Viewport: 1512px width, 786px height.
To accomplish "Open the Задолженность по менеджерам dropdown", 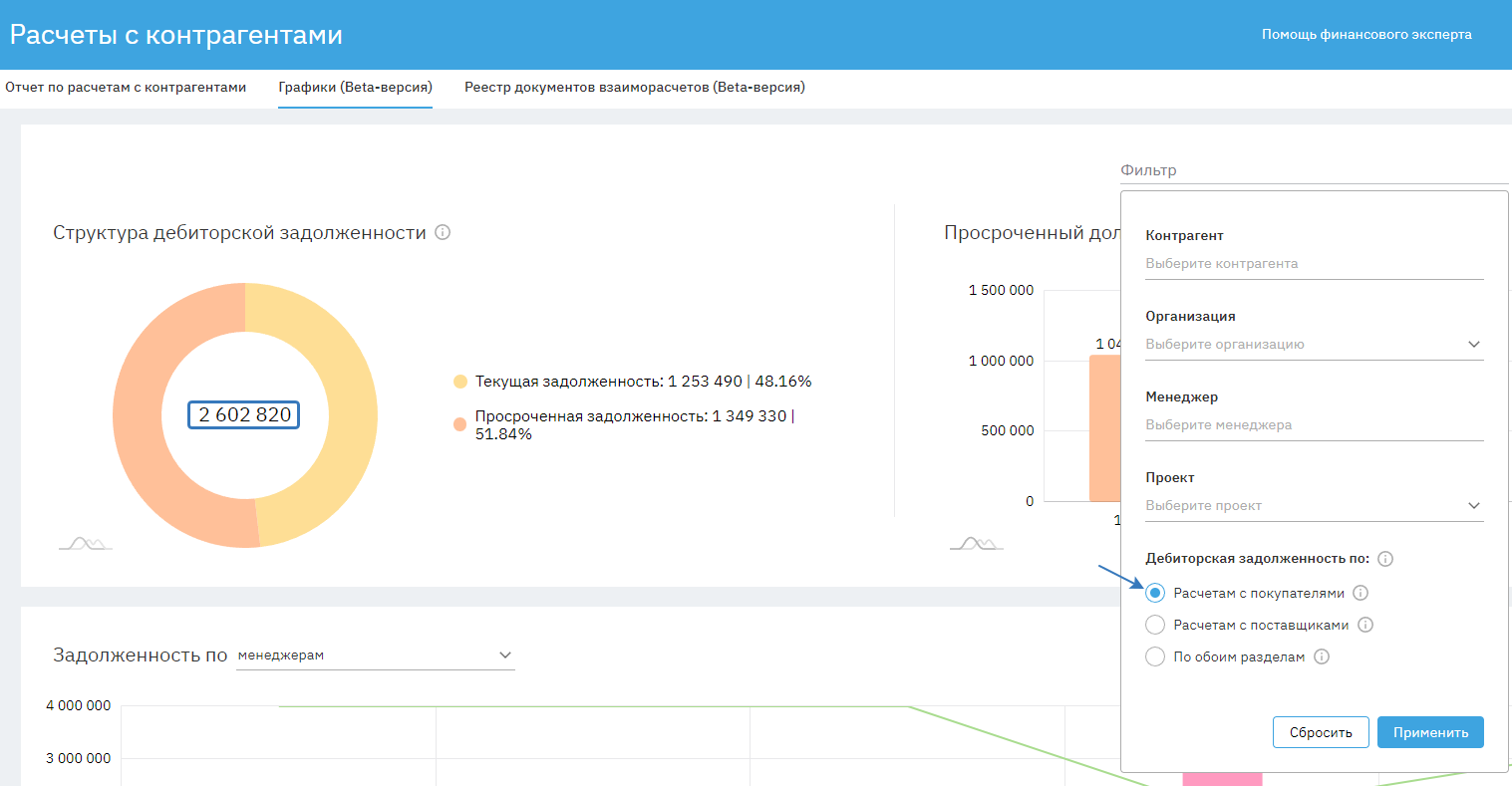I will tap(375, 655).
